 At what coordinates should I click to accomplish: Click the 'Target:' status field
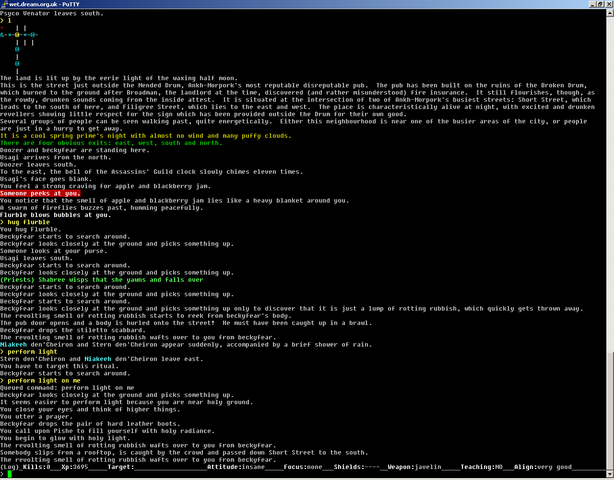(121, 467)
